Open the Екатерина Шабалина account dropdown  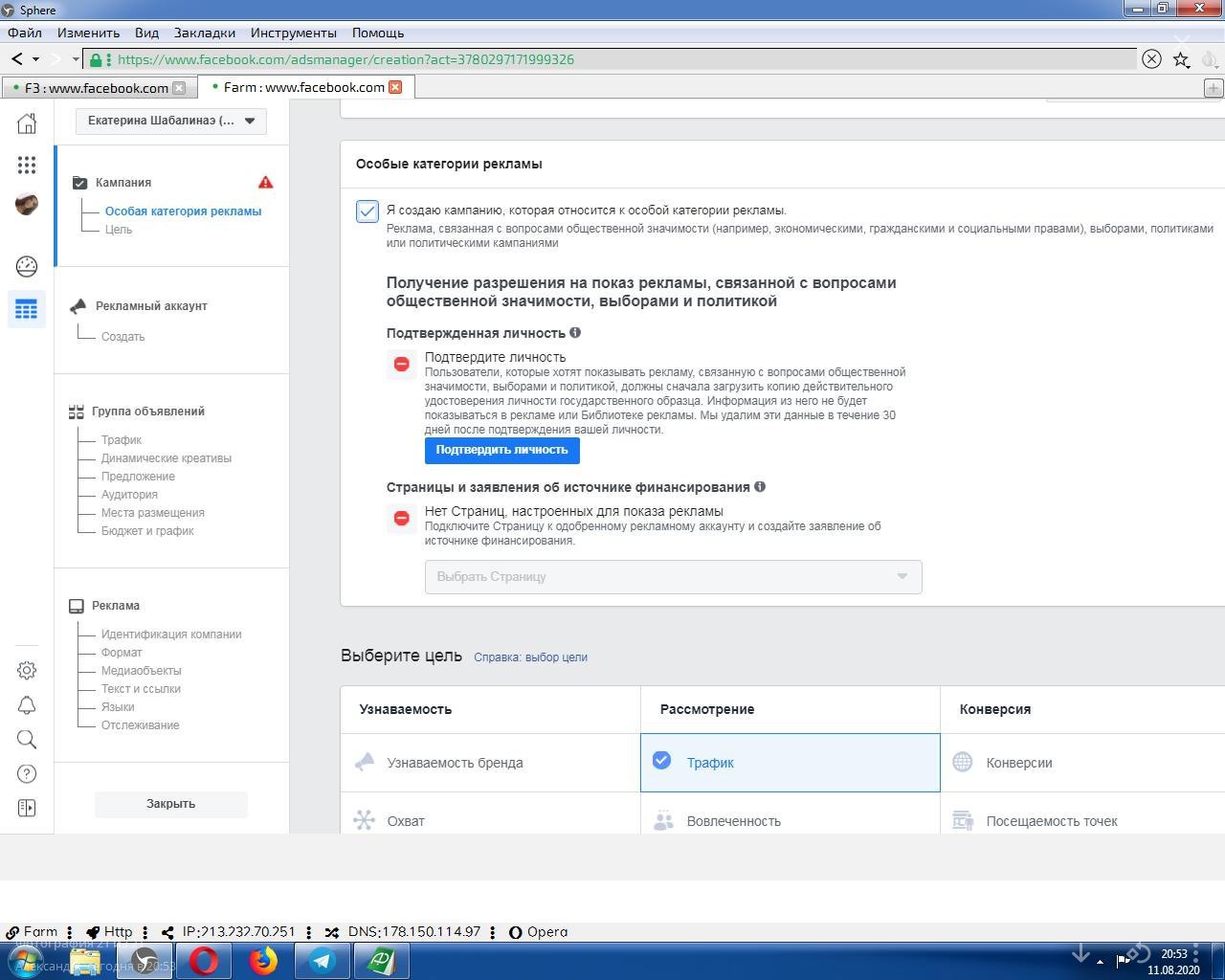point(171,121)
